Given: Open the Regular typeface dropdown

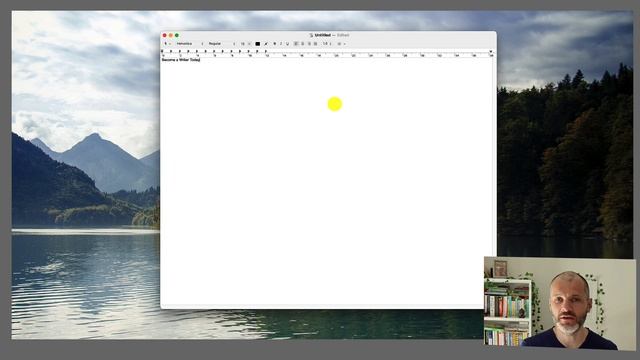Looking at the screenshot, I should coord(222,44).
